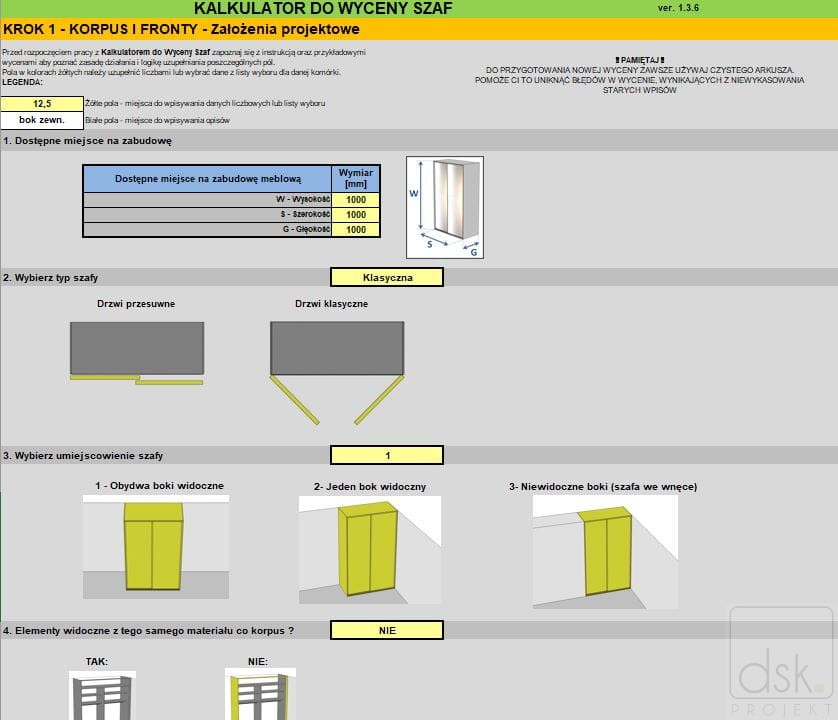Edit the G - Głębokość depth value

pos(356,229)
